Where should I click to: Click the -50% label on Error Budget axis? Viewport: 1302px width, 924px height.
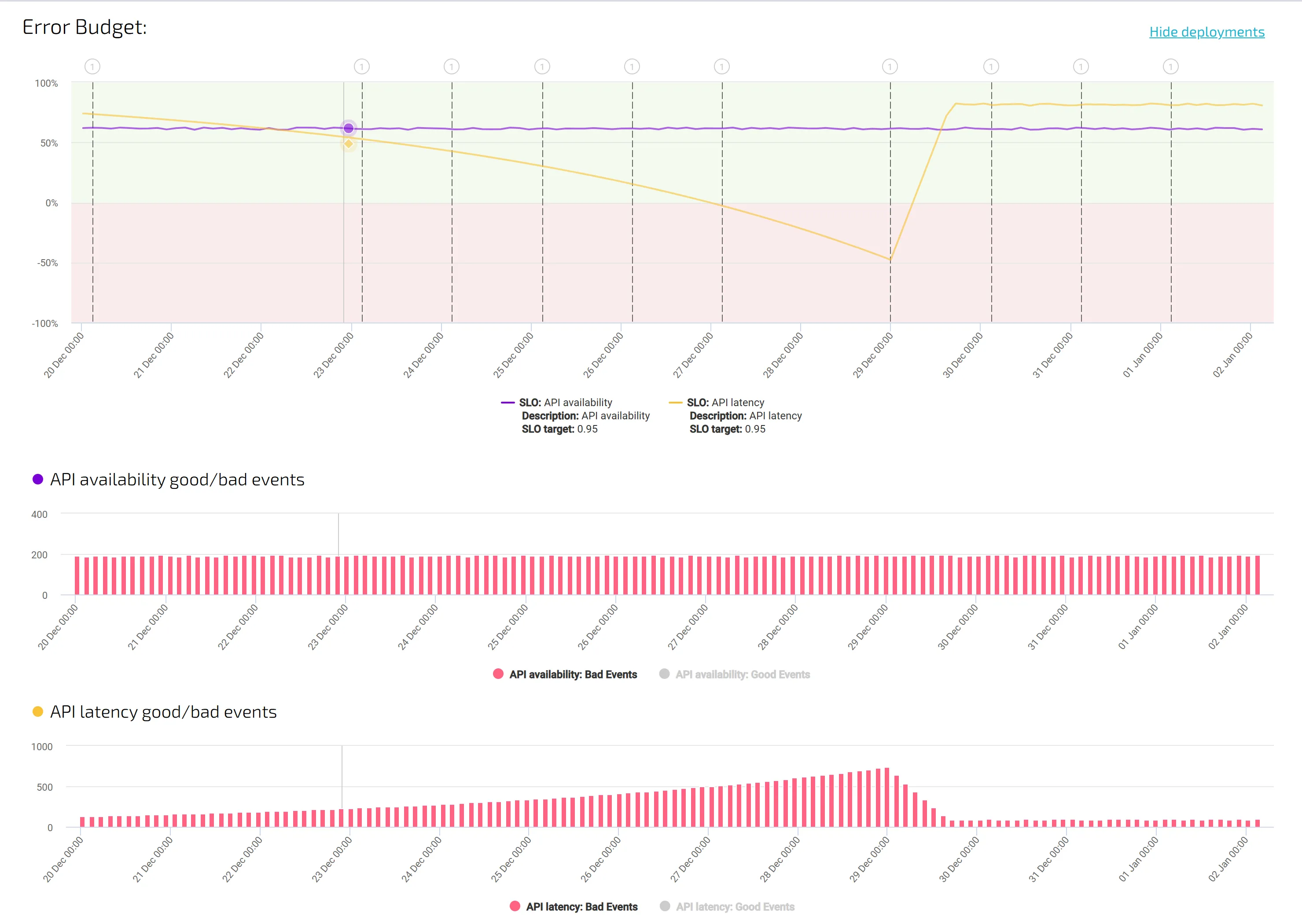pyautogui.click(x=47, y=263)
